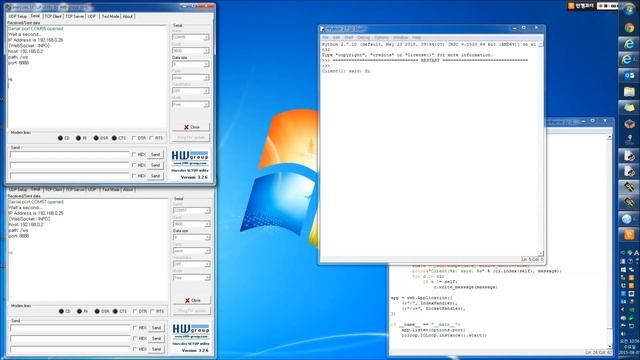Open the globe taskbar icon

(x=627, y=219)
